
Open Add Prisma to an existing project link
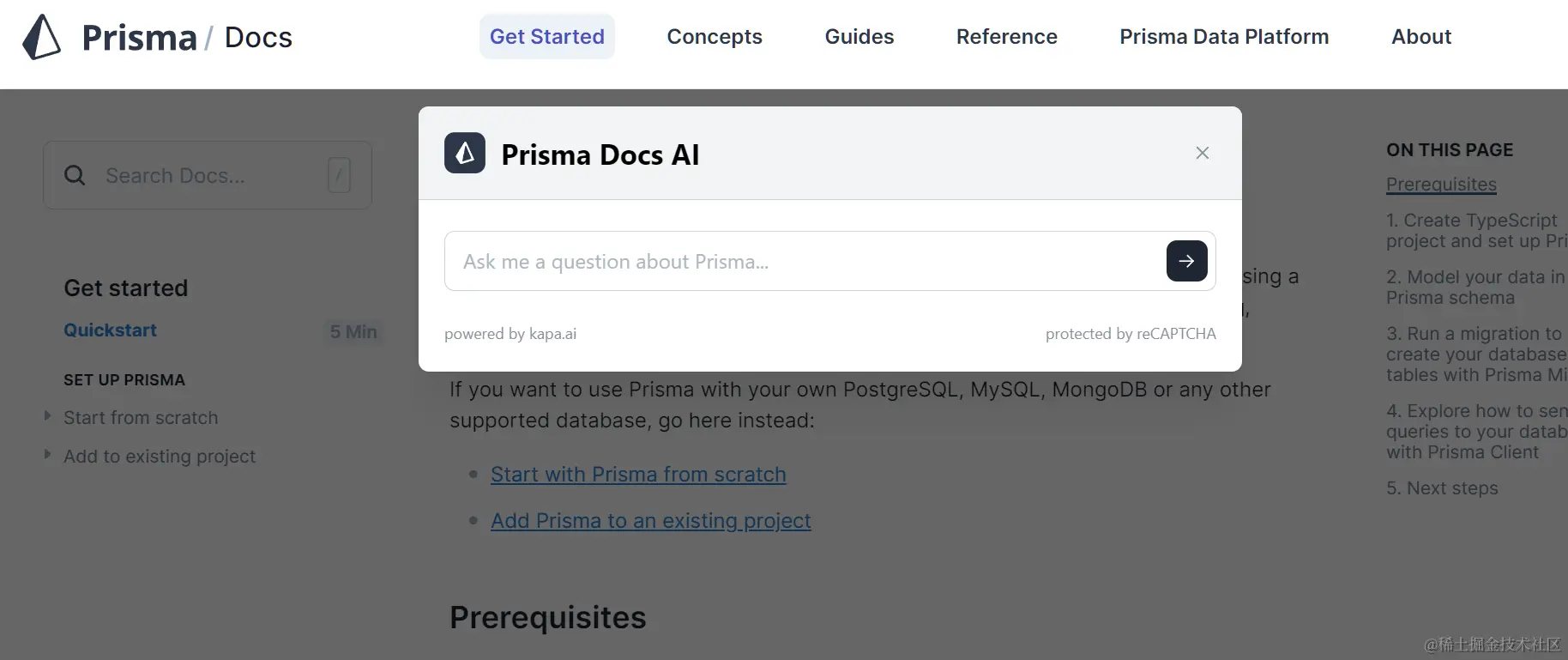point(650,521)
